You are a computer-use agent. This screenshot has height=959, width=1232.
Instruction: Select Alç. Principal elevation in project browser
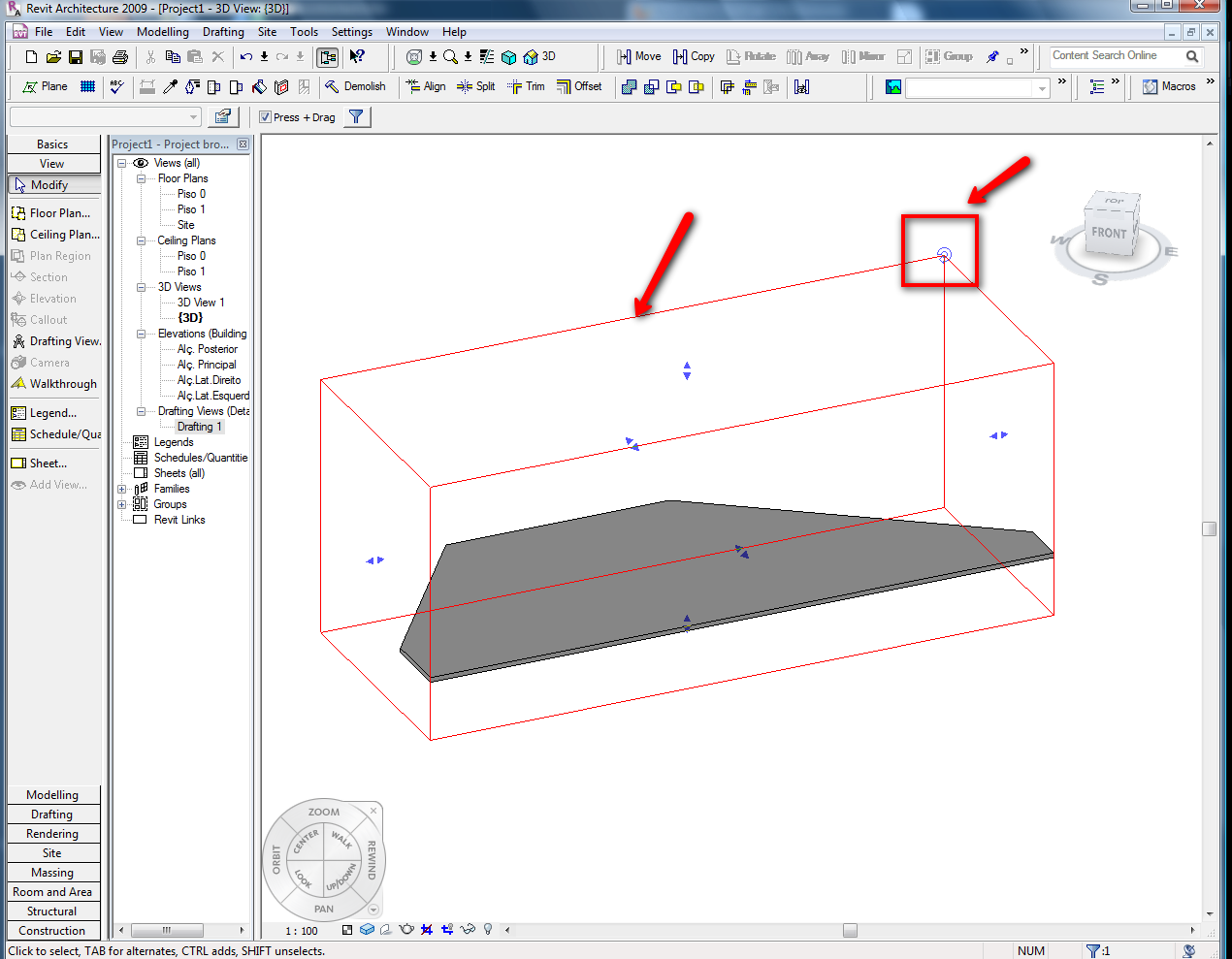(x=207, y=365)
